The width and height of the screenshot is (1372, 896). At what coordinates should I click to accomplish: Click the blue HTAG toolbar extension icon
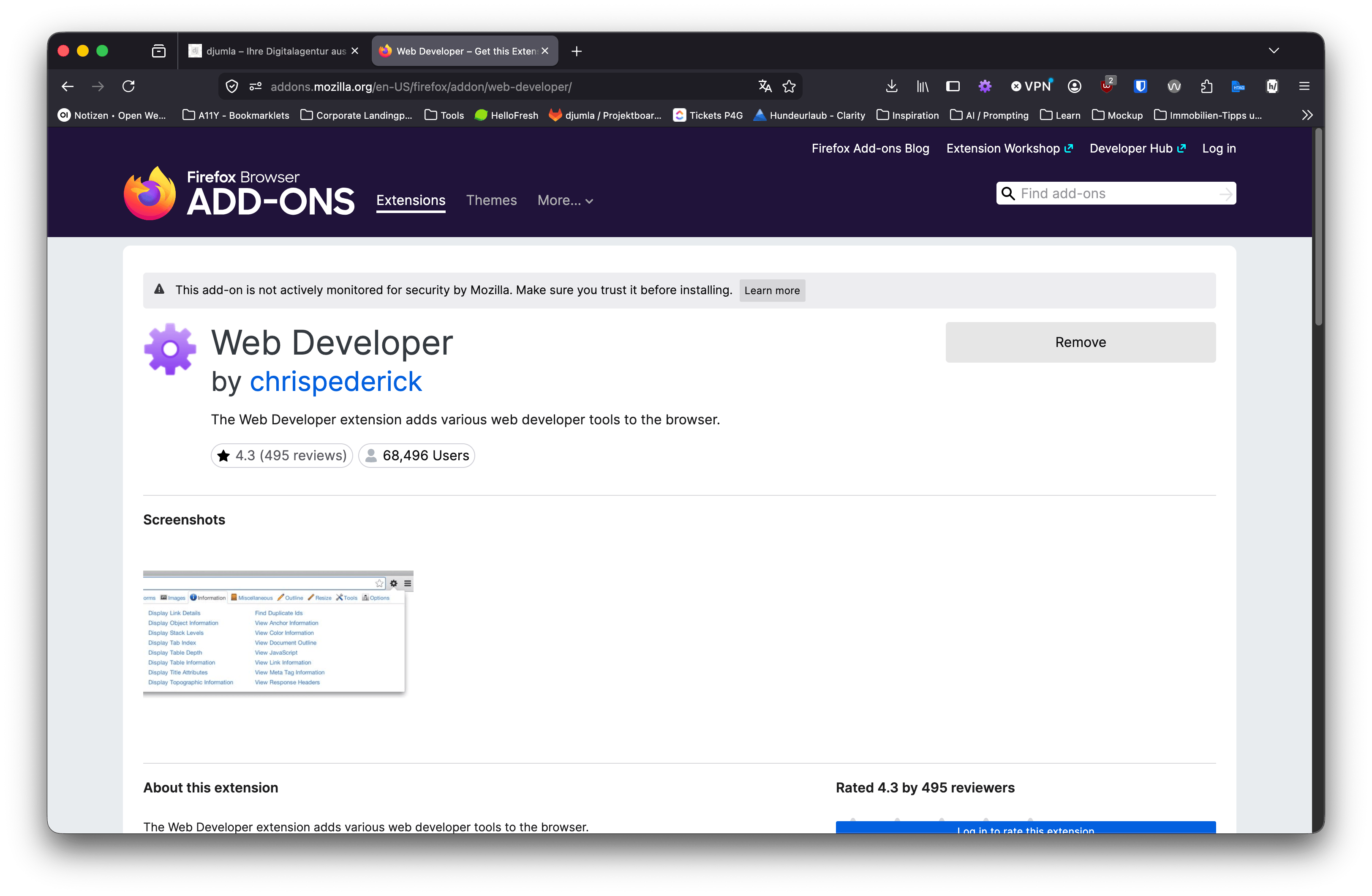pos(1238,87)
